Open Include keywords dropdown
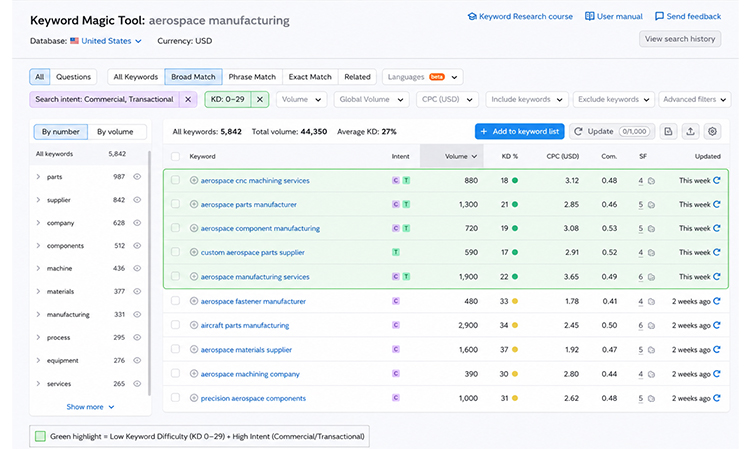Screen dimensions: 750x450 coord(527,99)
